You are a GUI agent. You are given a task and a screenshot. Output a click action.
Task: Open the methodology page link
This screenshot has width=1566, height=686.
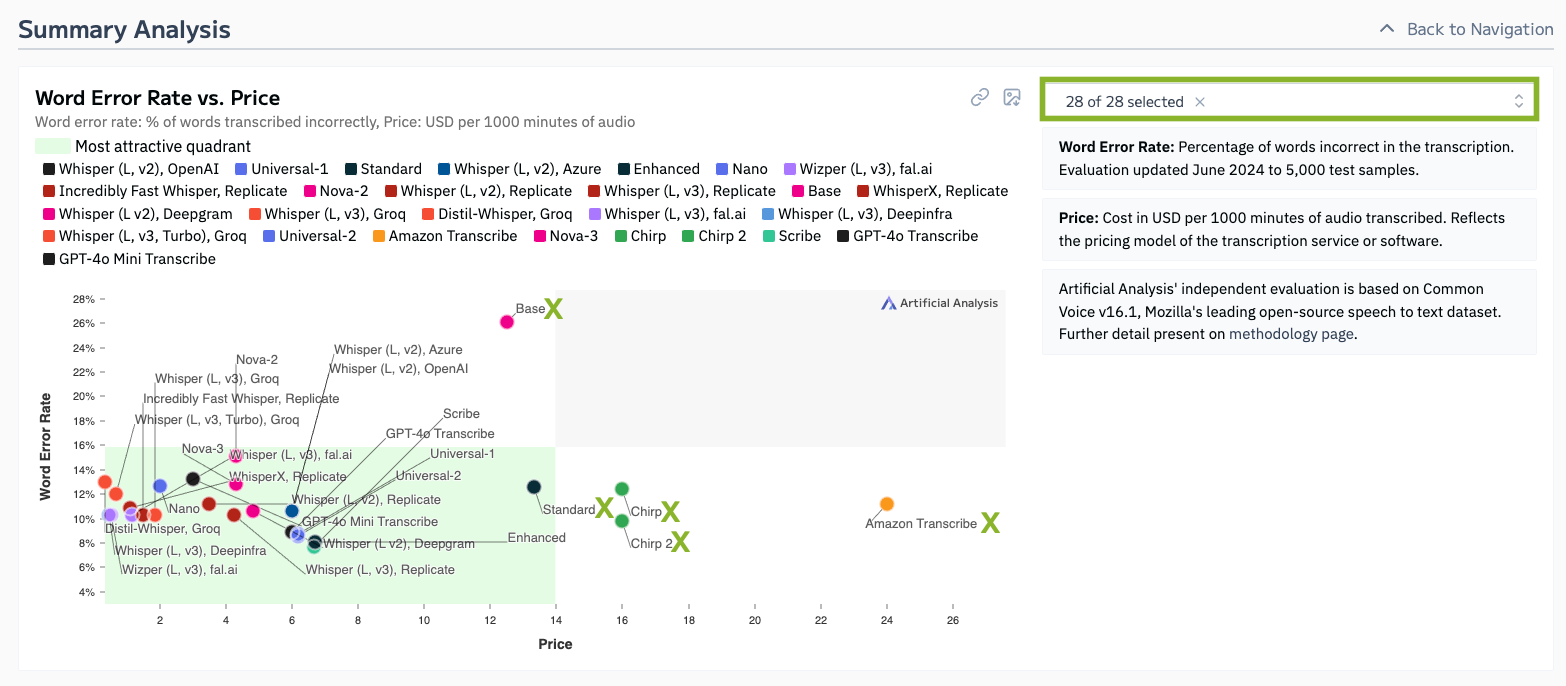1291,334
